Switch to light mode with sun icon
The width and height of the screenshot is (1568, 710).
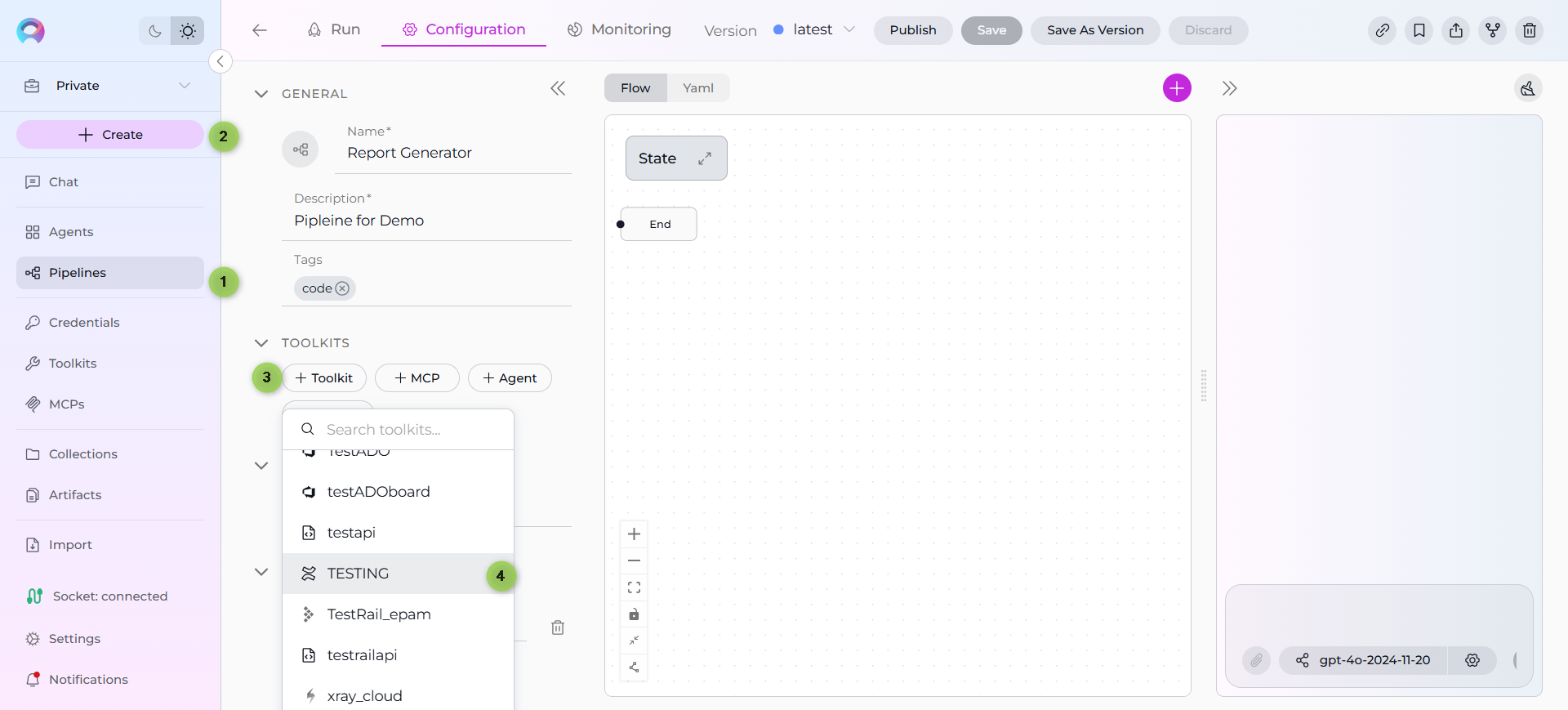point(188,31)
